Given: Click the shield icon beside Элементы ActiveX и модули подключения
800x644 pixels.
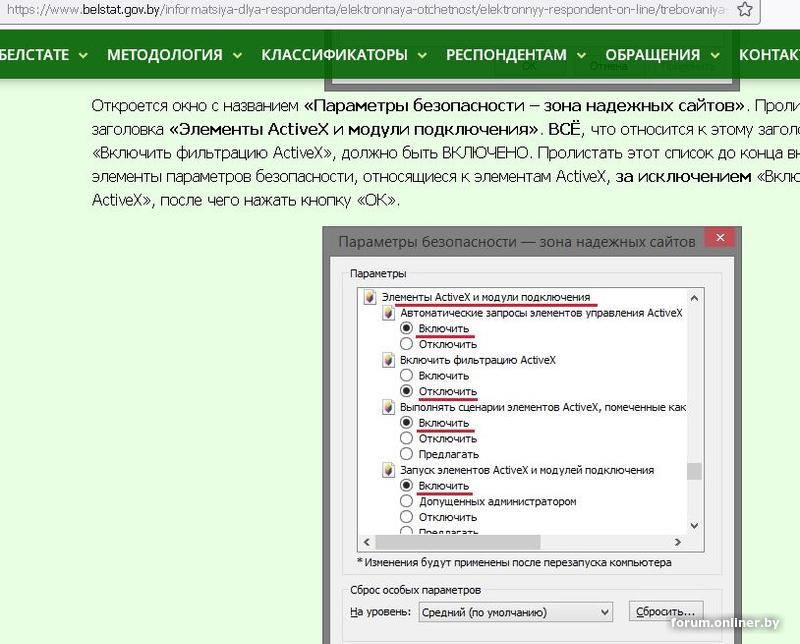Looking at the screenshot, I should pos(369,297).
